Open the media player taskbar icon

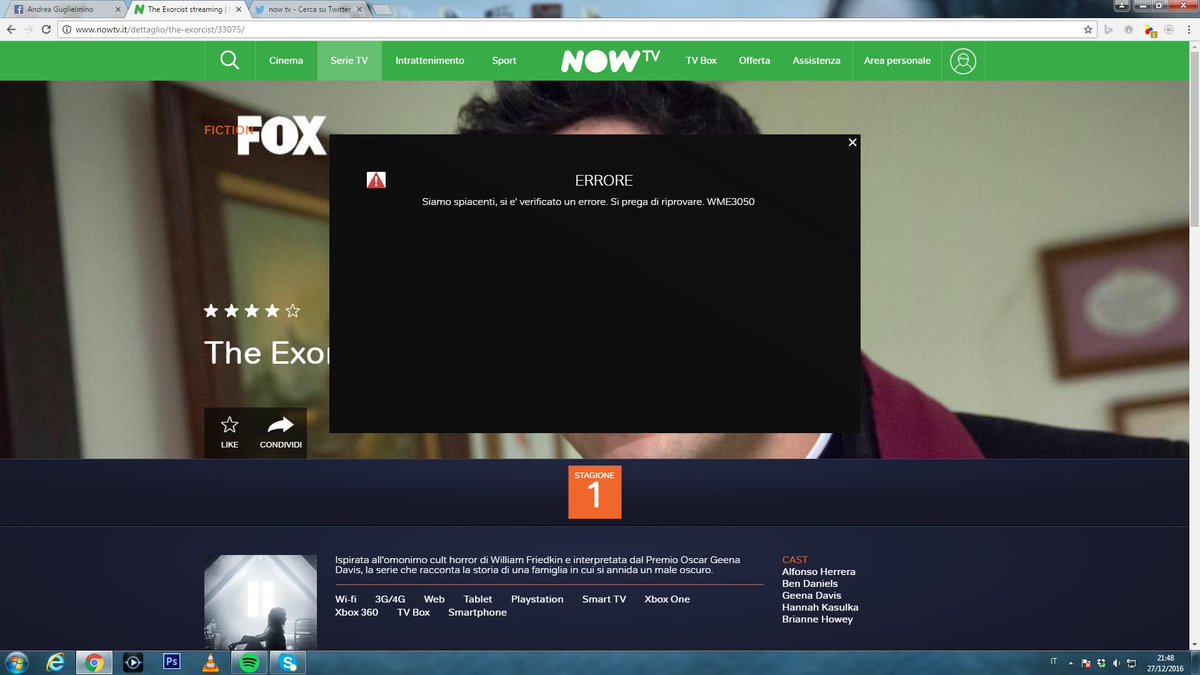tap(133, 662)
